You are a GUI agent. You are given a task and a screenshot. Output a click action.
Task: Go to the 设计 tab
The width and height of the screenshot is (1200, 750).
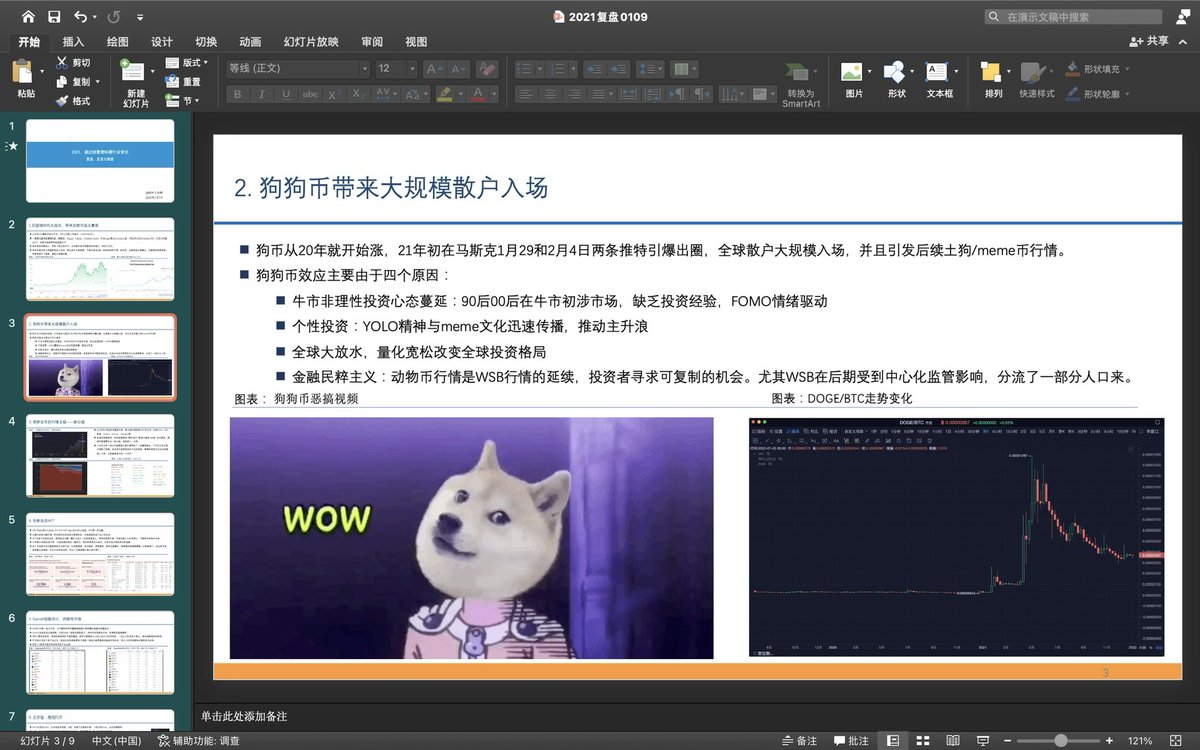[x=162, y=41]
